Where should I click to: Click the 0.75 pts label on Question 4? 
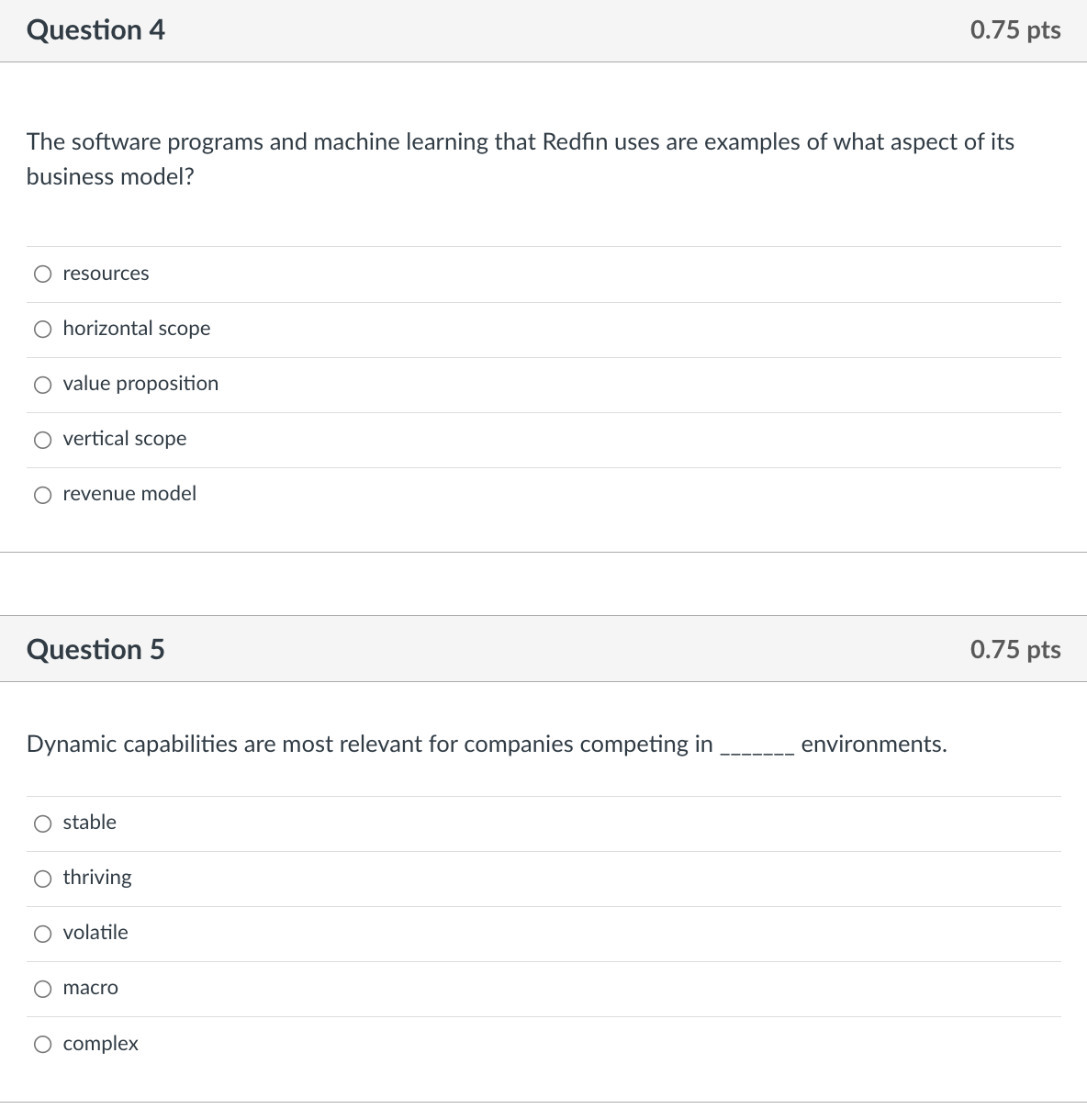pyautogui.click(x=1014, y=29)
